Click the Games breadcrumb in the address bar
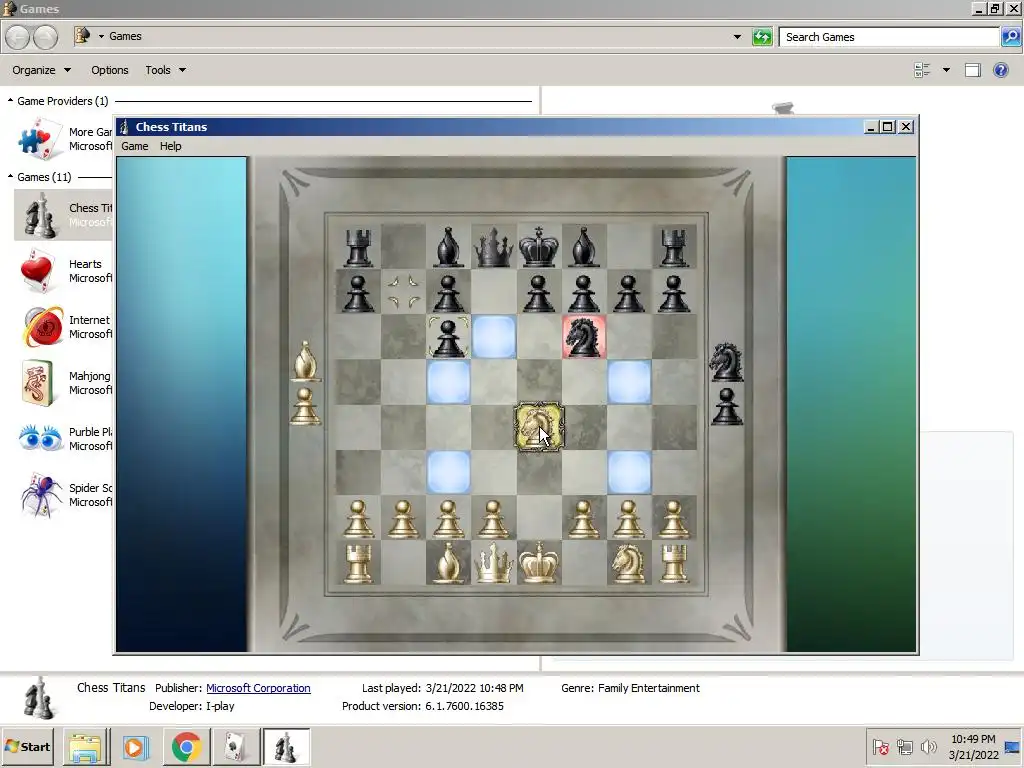1024x768 pixels. (125, 37)
